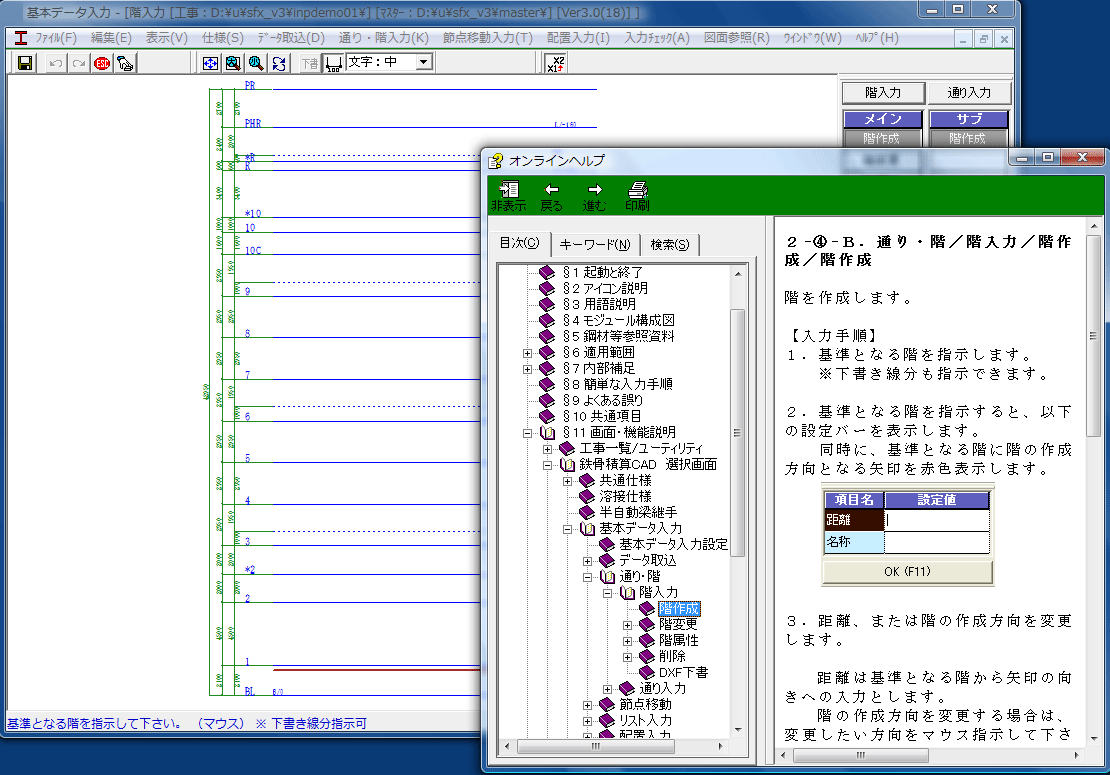Click 非表示 hide icon in help toolbar
The image size is (1110, 775).
(508, 197)
